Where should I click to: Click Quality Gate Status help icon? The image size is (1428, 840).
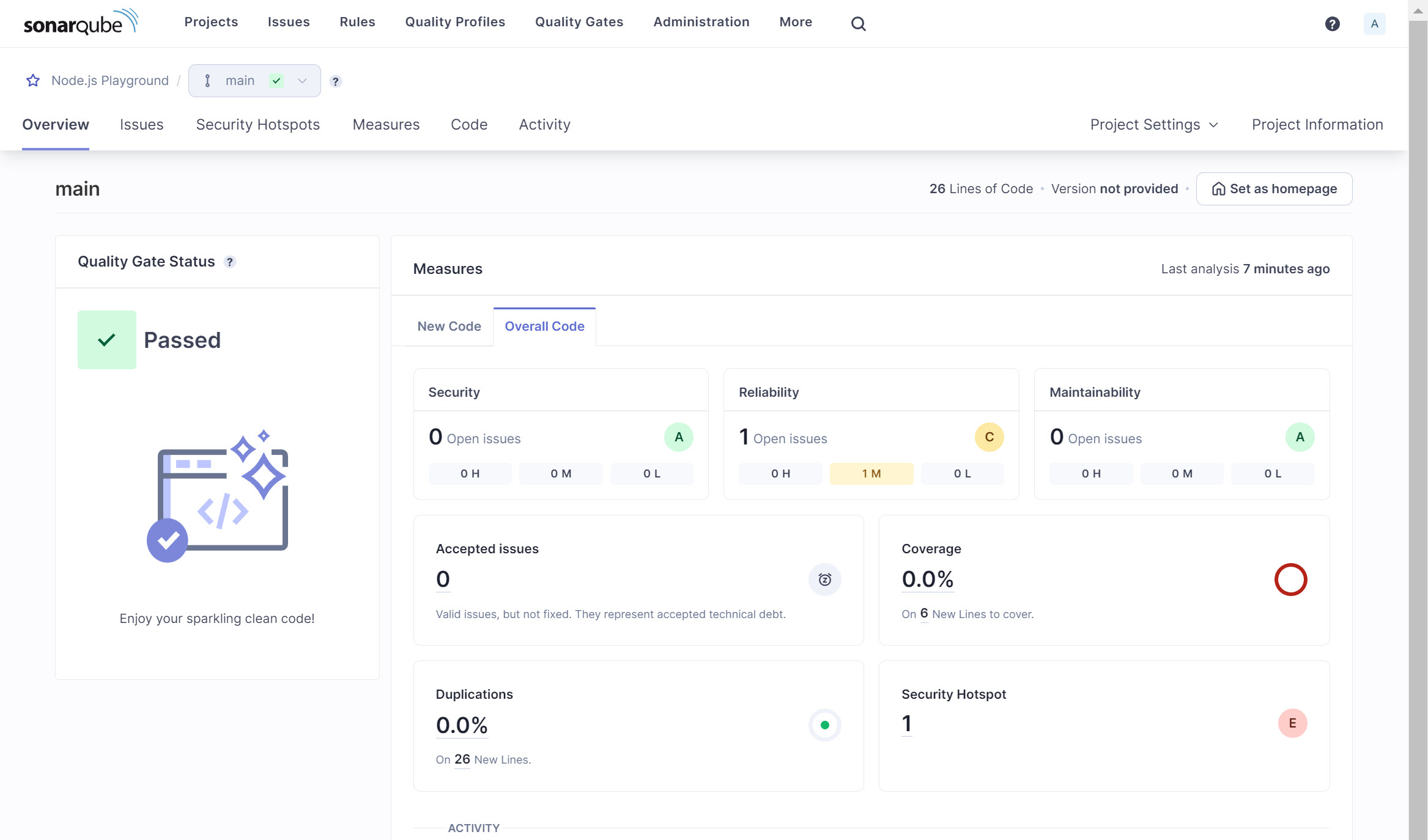click(230, 262)
